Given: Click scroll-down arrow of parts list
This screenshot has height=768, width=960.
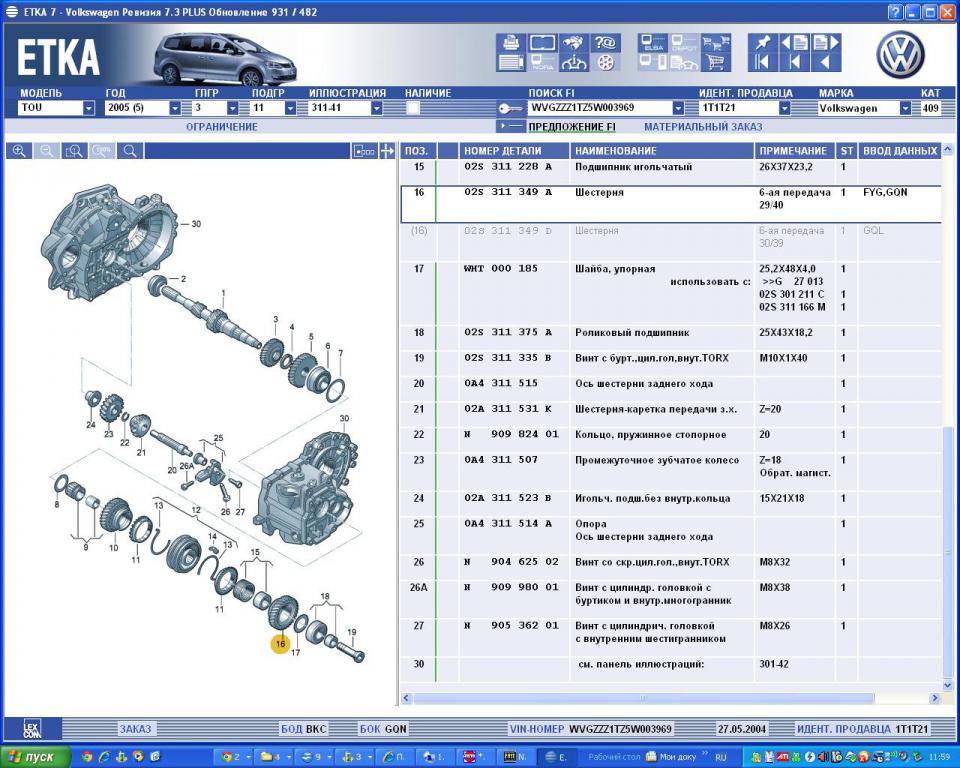Looking at the screenshot, I should [948, 685].
